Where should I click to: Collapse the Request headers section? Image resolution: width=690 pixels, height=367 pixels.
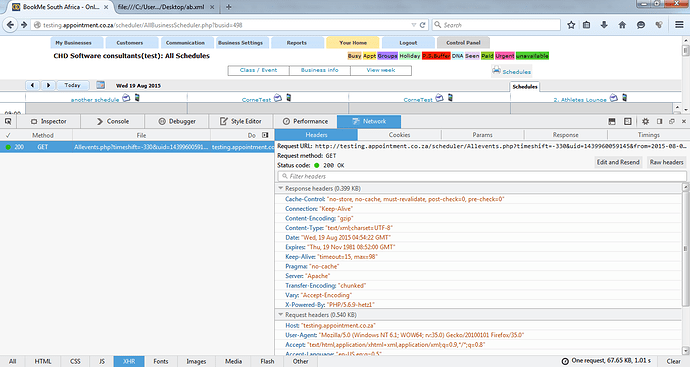tap(280, 315)
